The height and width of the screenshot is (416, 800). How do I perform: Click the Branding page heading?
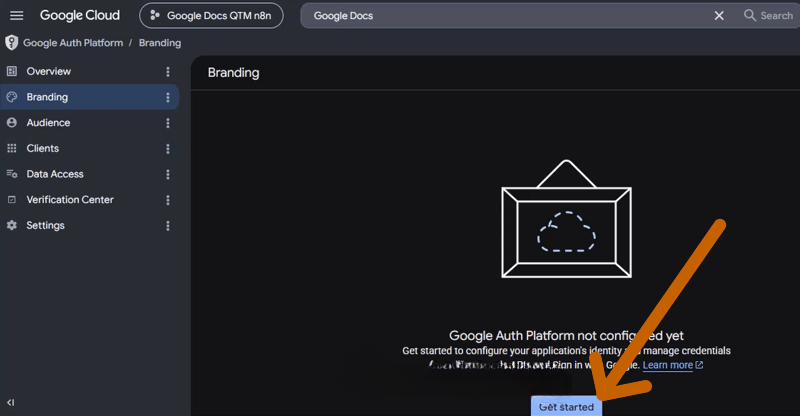[233, 72]
